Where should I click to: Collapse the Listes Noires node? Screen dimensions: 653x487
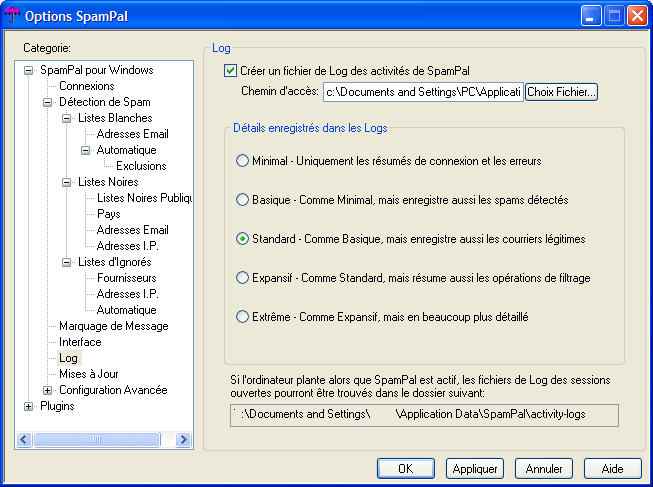point(67,182)
